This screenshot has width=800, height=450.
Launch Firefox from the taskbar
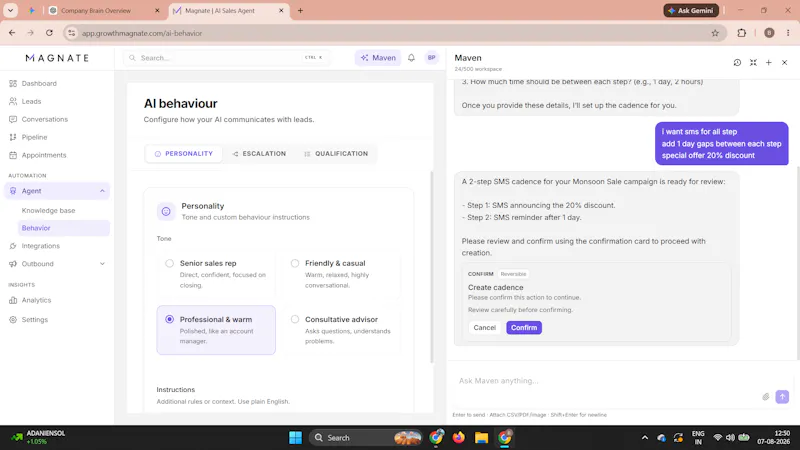[x=458, y=437]
